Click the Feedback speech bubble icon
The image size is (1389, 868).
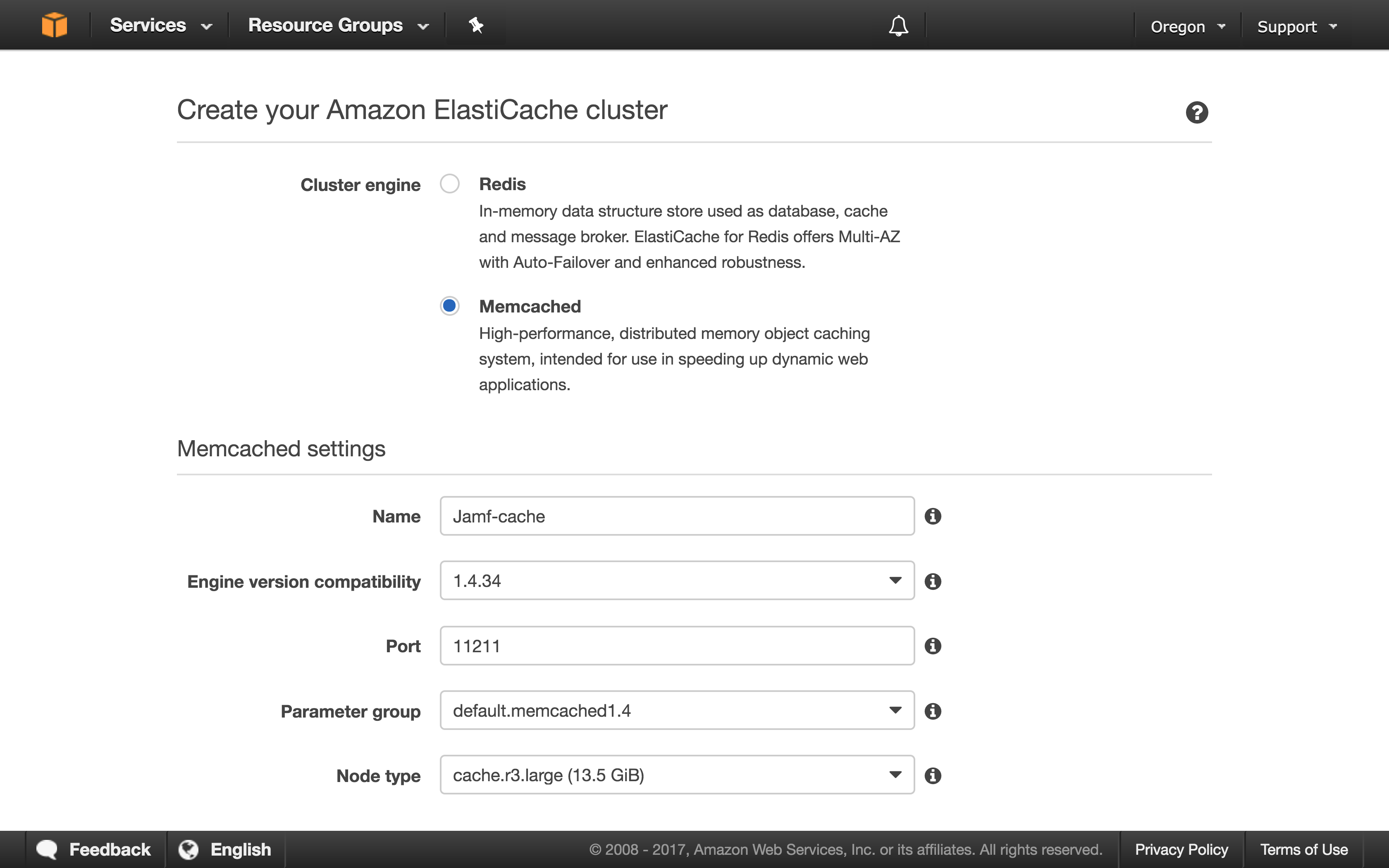tap(47, 850)
